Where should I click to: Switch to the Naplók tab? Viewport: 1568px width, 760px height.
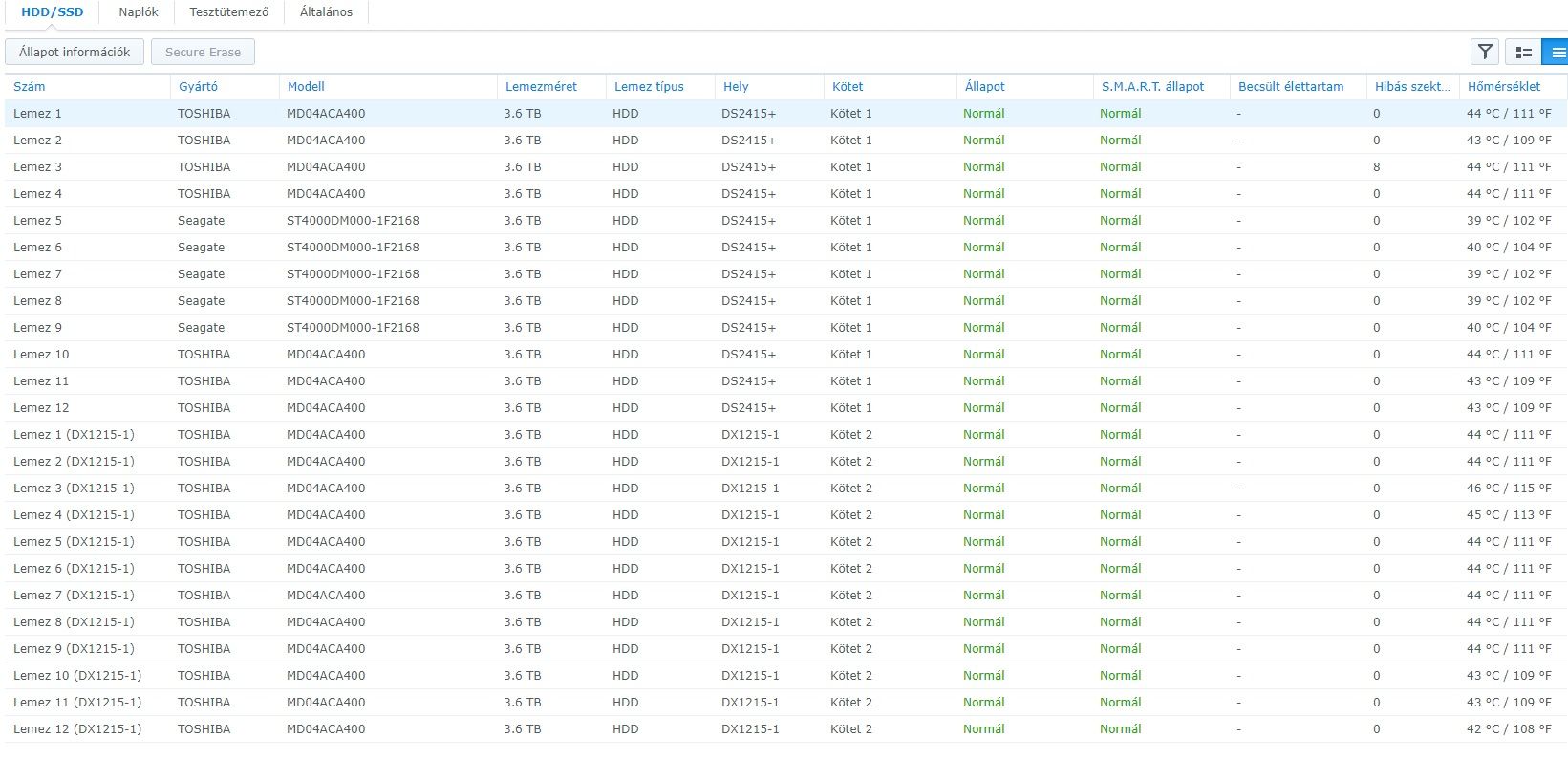[139, 12]
